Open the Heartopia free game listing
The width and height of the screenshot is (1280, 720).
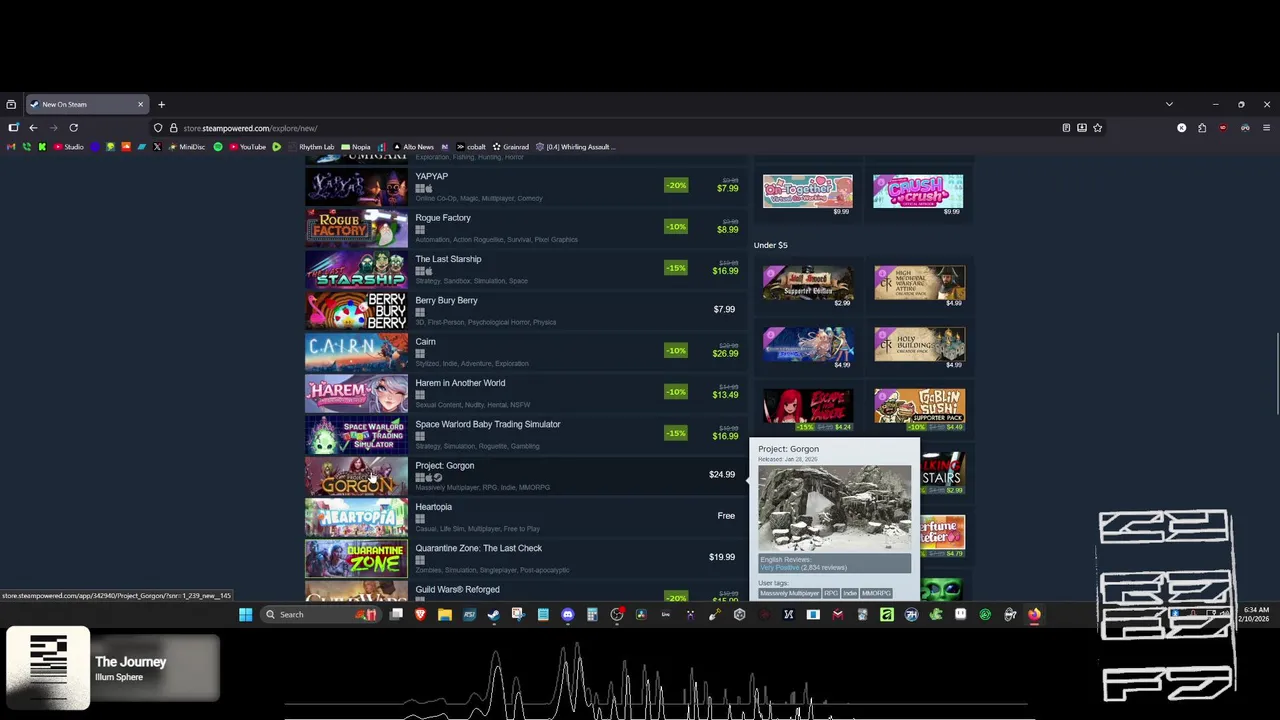526,517
